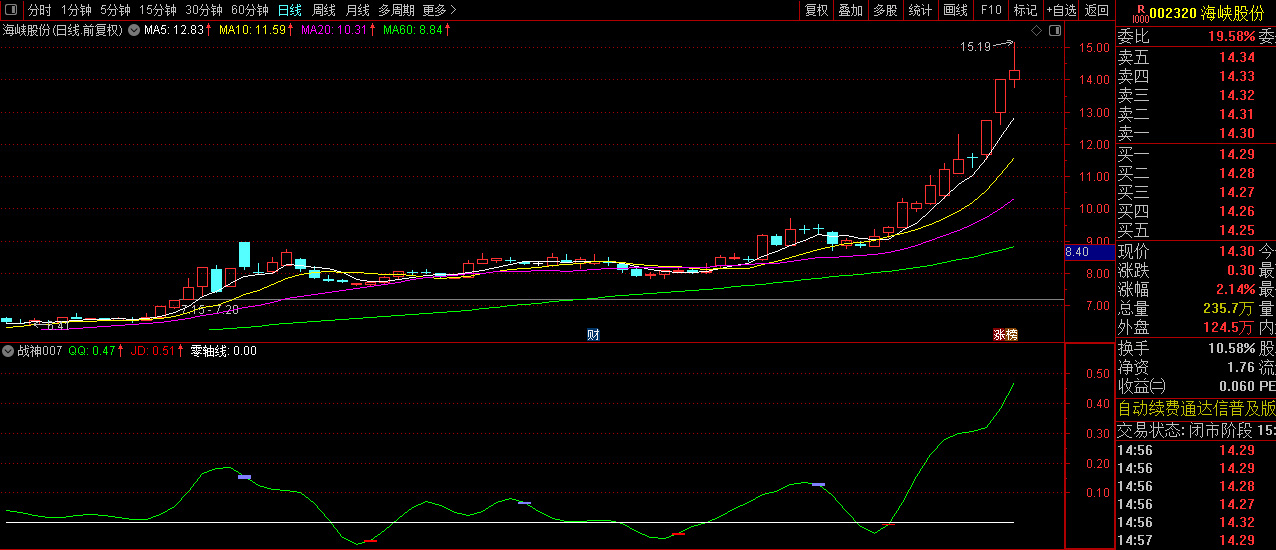The height and width of the screenshot is (550, 1276).
Task: Add stock via the +自选 button
Action: pos(1061,10)
